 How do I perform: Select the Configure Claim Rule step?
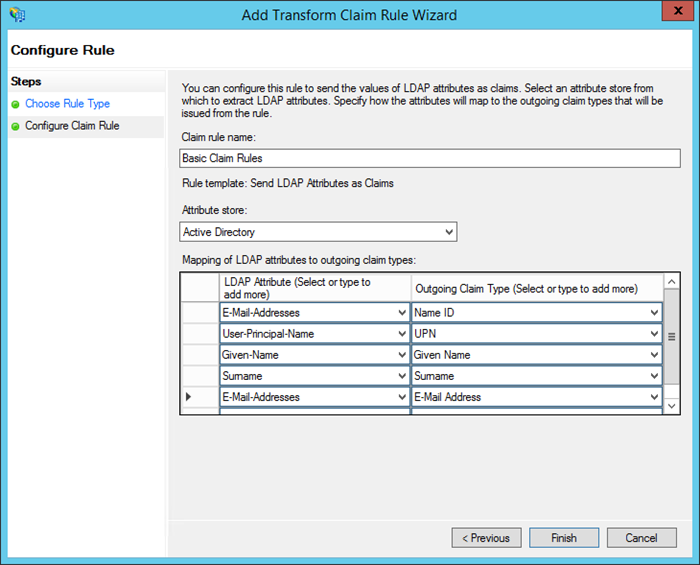(72, 126)
